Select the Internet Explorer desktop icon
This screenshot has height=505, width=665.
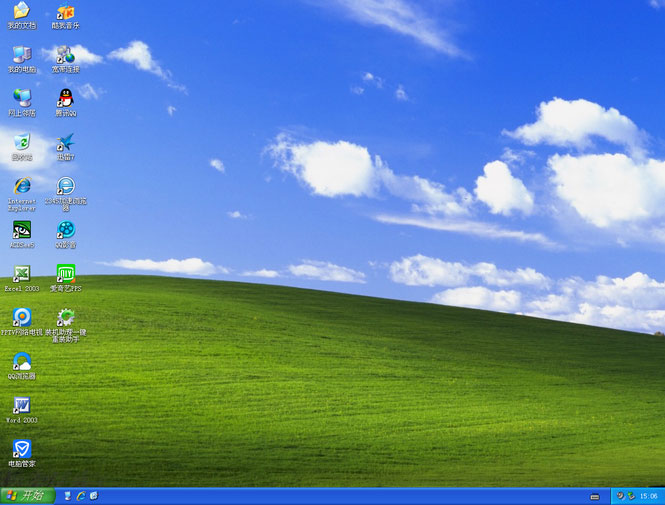tap(22, 194)
